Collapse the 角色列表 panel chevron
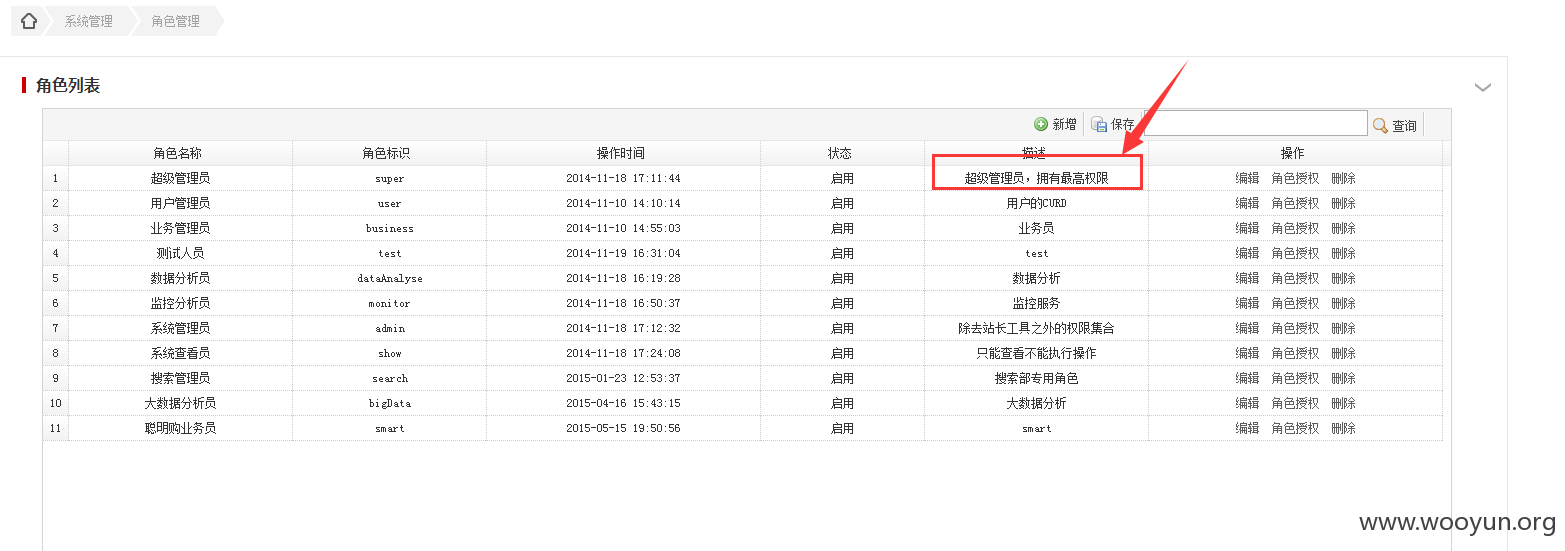Image resolution: width=1565 pixels, height=551 pixels. pyautogui.click(x=1483, y=87)
